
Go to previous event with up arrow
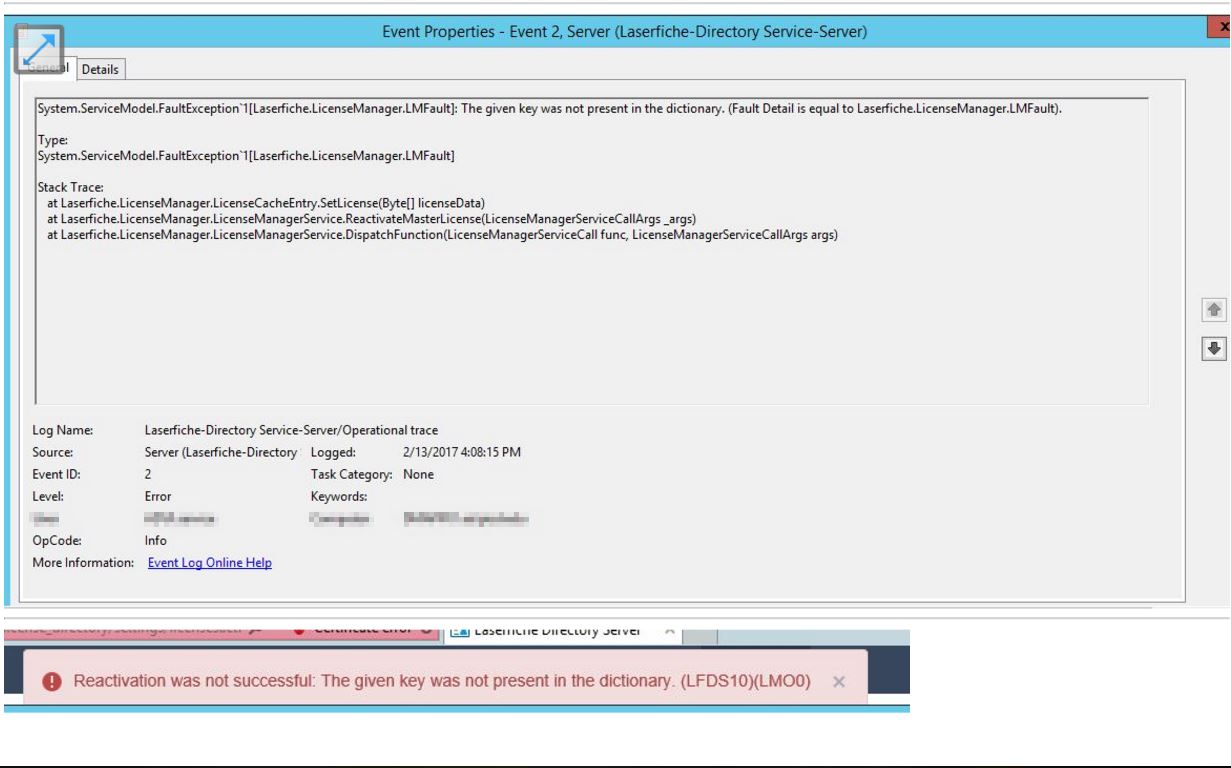(x=1214, y=311)
